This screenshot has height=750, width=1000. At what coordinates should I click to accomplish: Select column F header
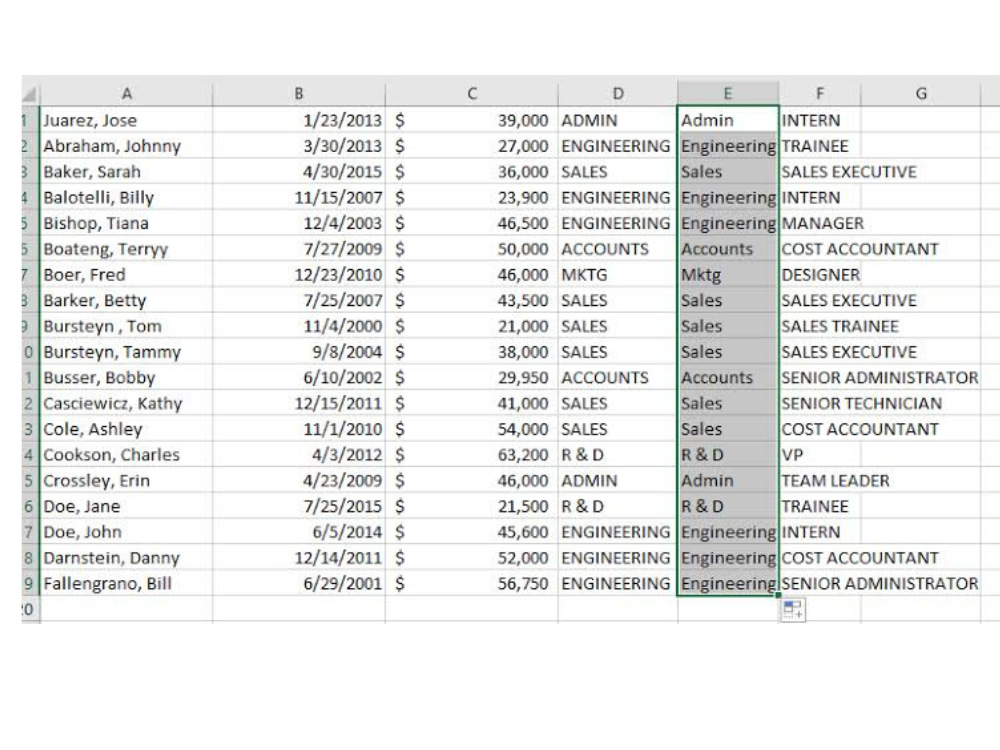point(820,94)
